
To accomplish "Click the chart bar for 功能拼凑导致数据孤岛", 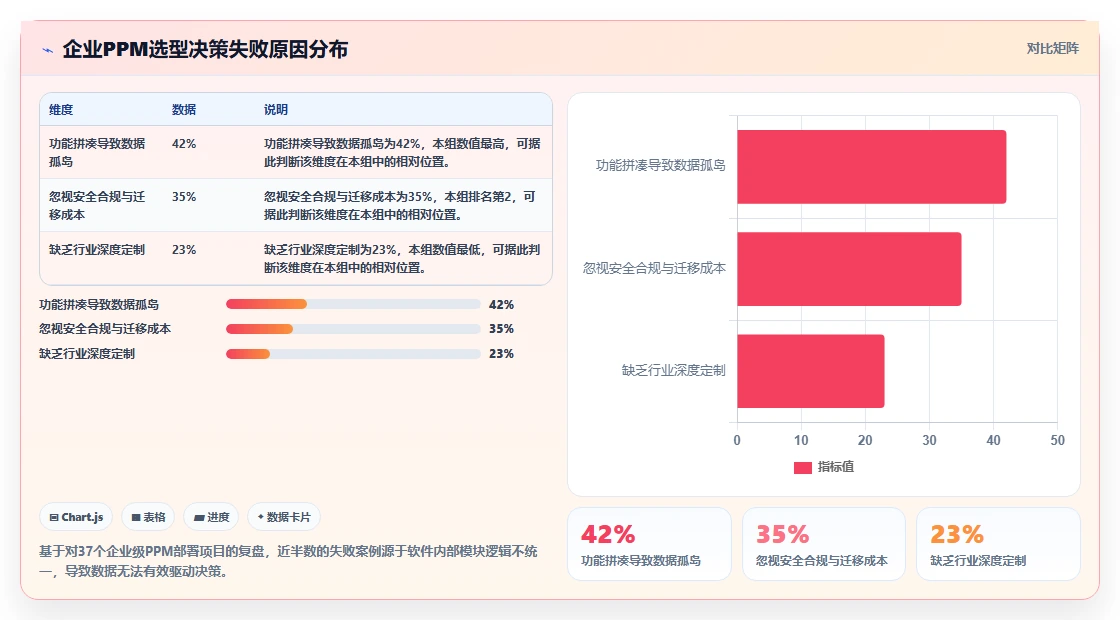I will [871, 166].
